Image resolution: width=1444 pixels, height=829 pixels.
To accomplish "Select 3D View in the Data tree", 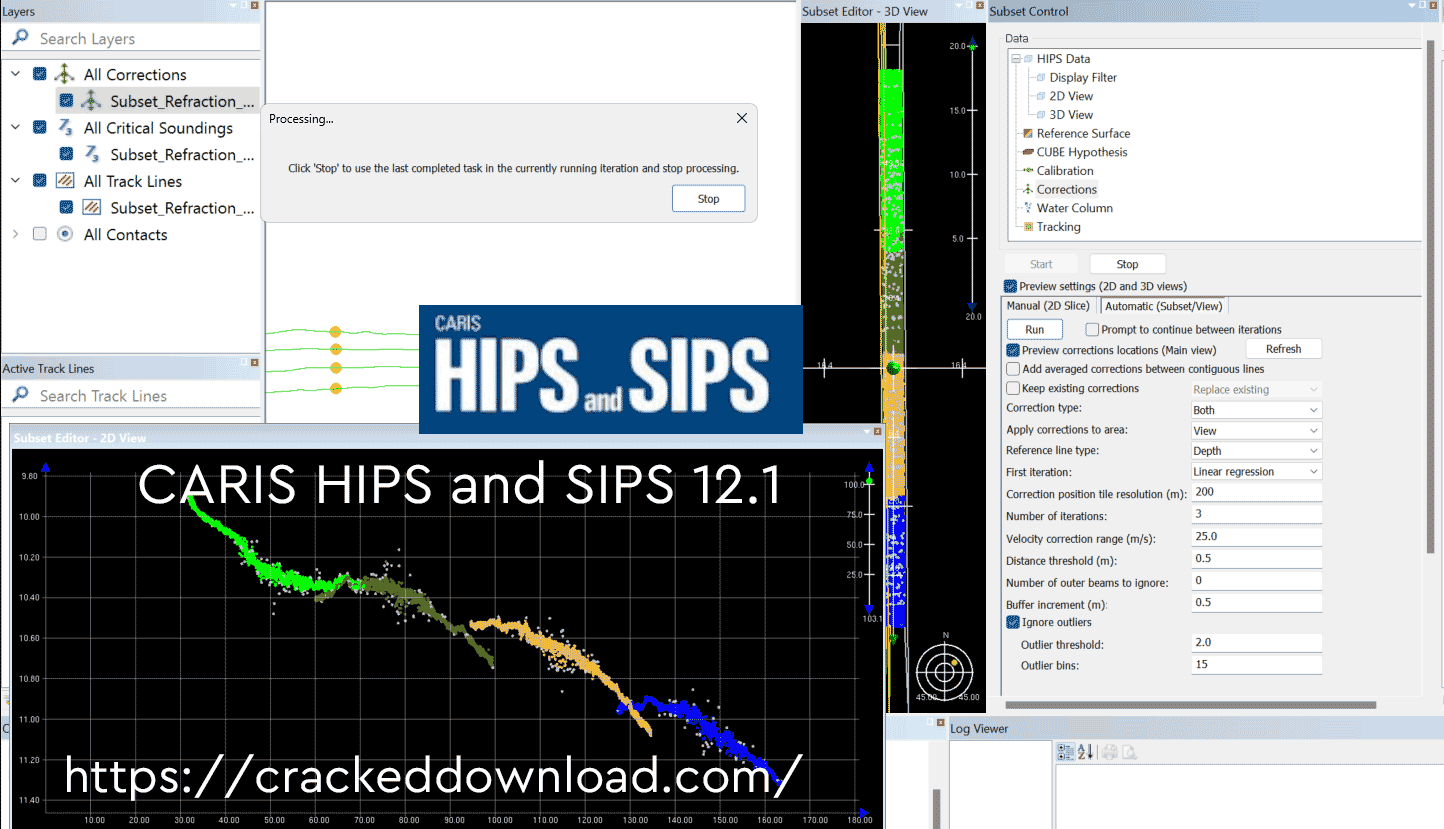I will click(x=1071, y=115).
